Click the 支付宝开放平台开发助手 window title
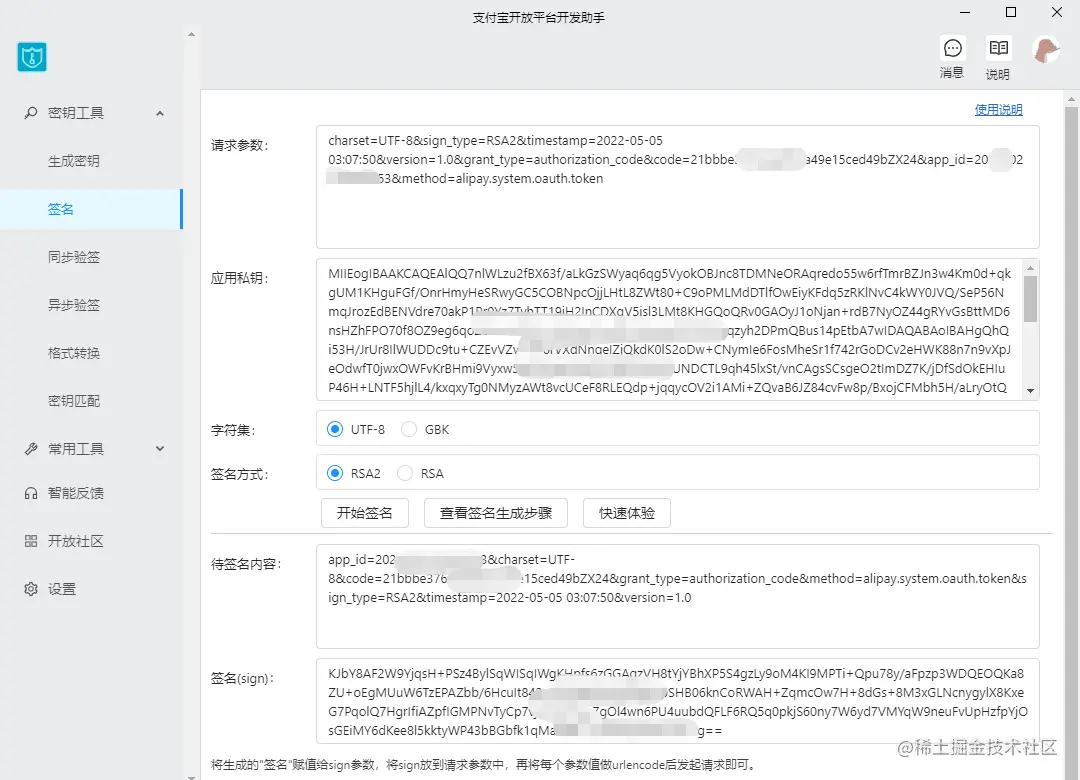 pyautogui.click(x=539, y=18)
